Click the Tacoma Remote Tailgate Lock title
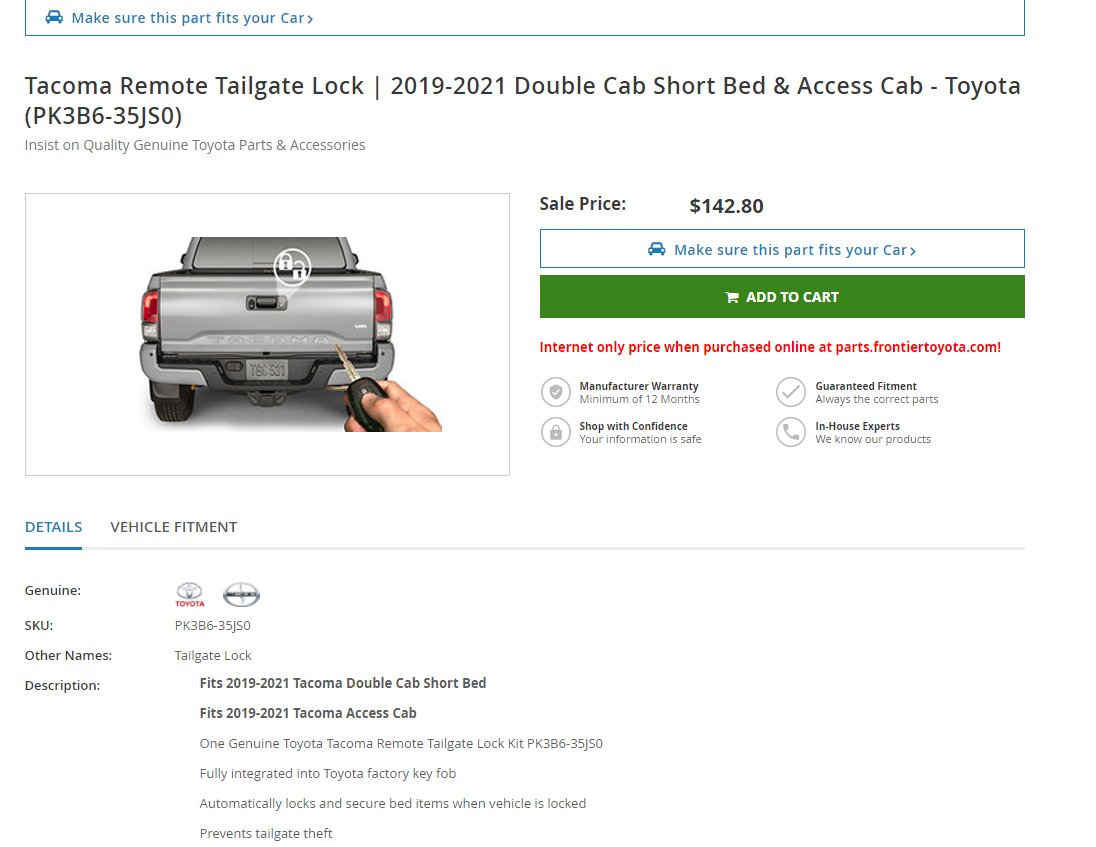This screenshot has width=1096, height=847. pos(523,100)
